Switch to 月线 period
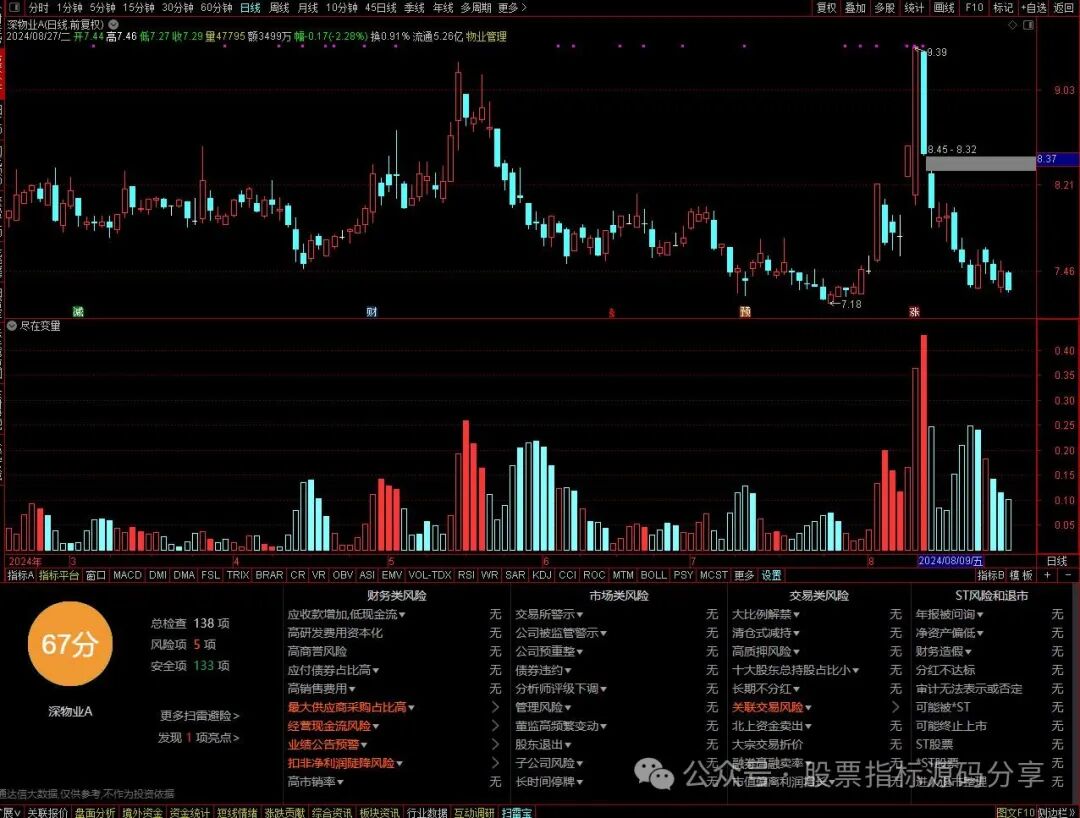 click(x=307, y=8)
